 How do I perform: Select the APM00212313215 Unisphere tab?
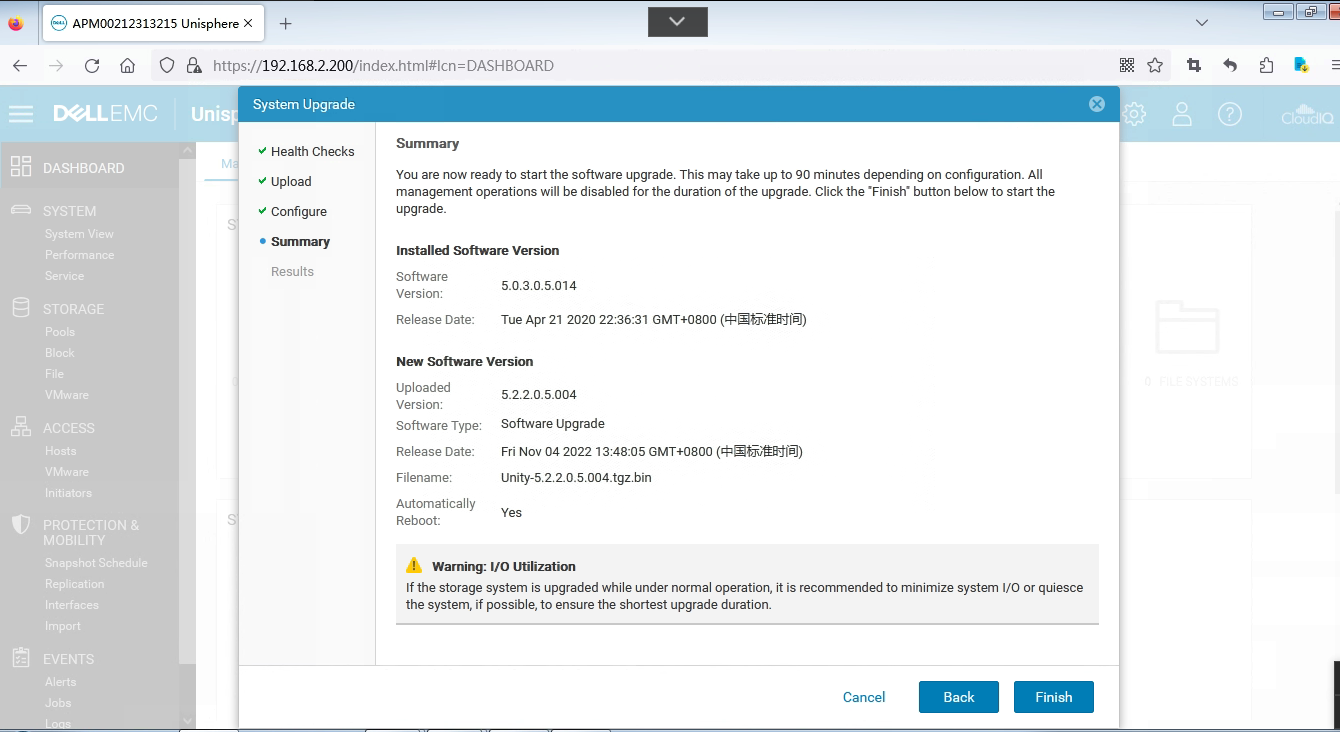154,23
